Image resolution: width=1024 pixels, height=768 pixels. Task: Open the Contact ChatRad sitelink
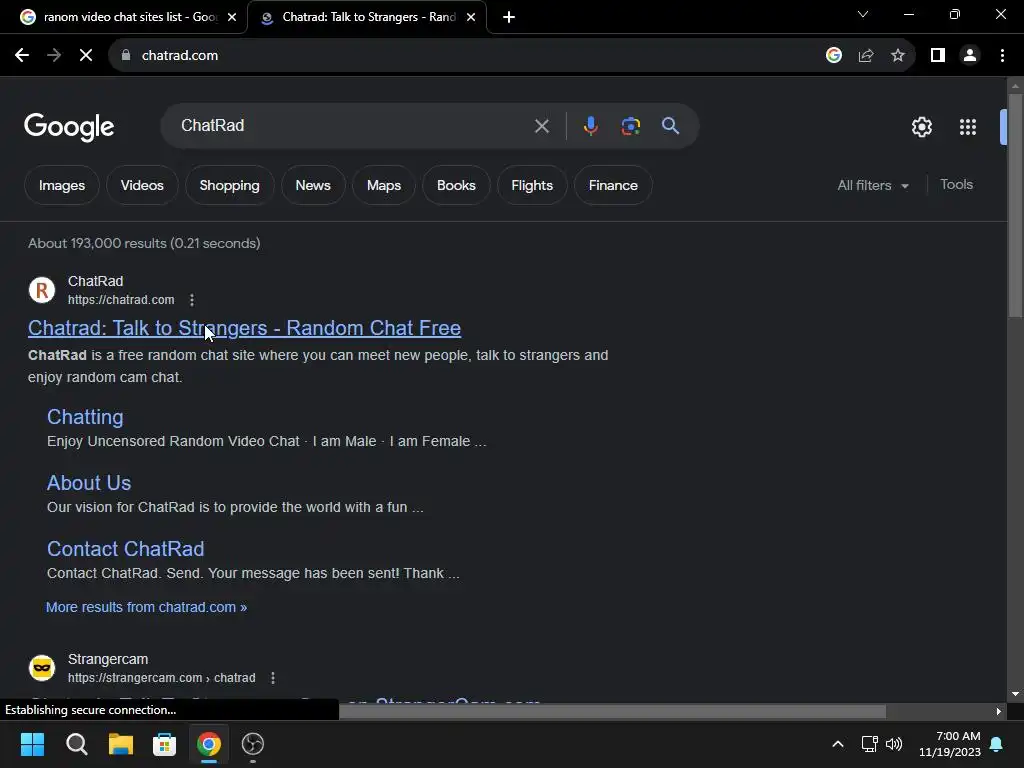point(125,549)
